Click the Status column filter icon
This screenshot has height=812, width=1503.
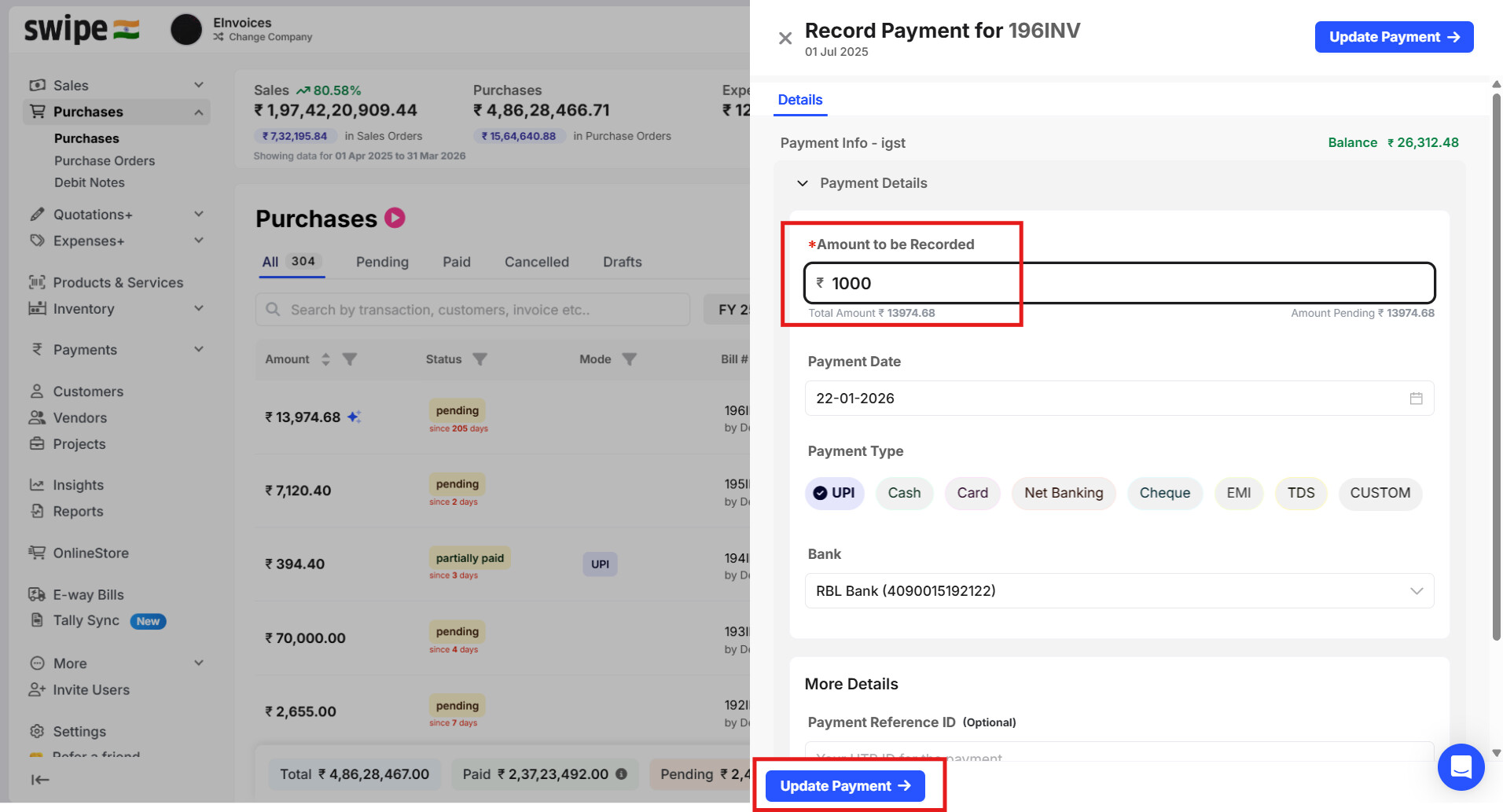tap(480, 359)
